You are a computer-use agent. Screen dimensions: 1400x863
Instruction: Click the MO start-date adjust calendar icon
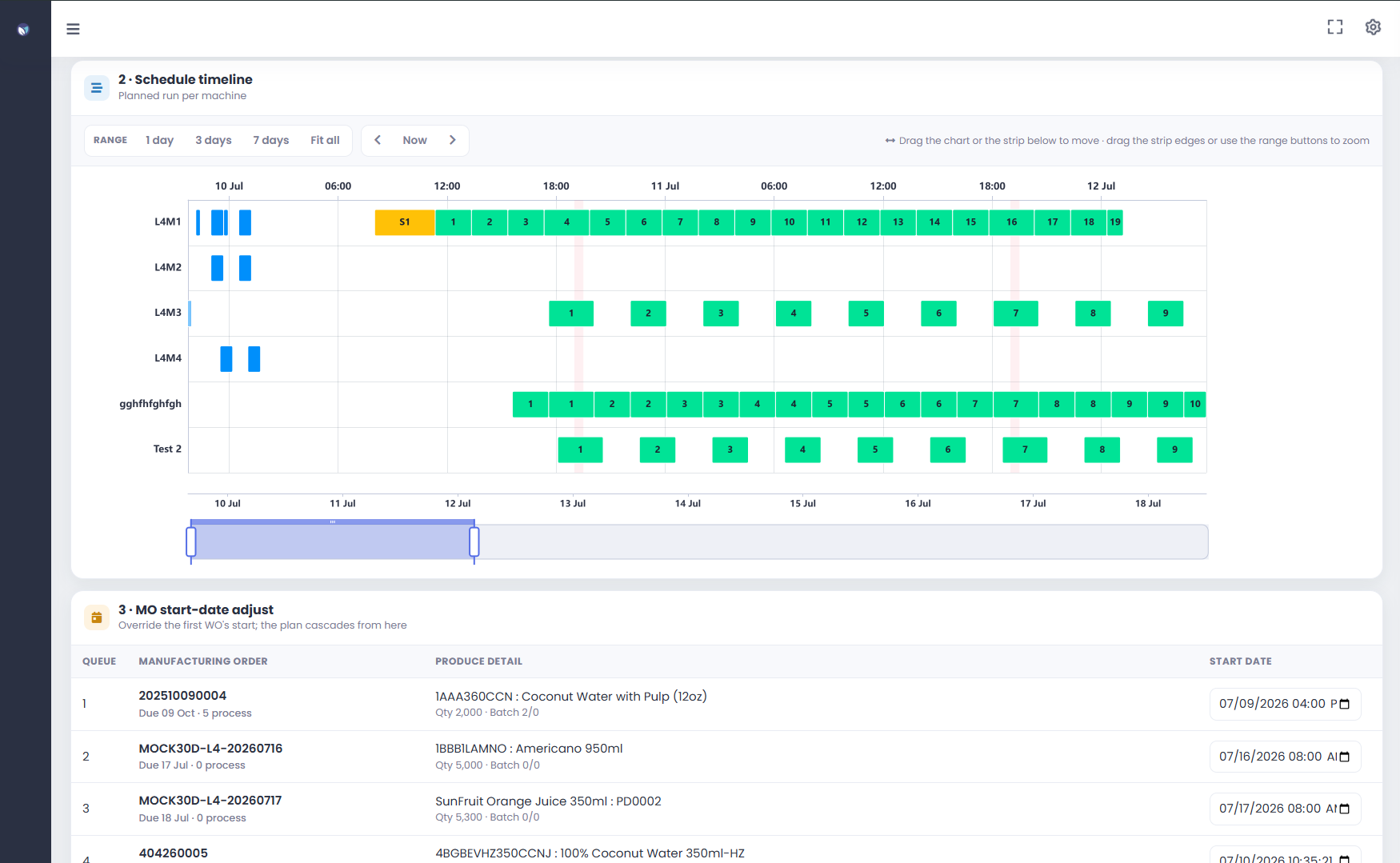point(97,617)
